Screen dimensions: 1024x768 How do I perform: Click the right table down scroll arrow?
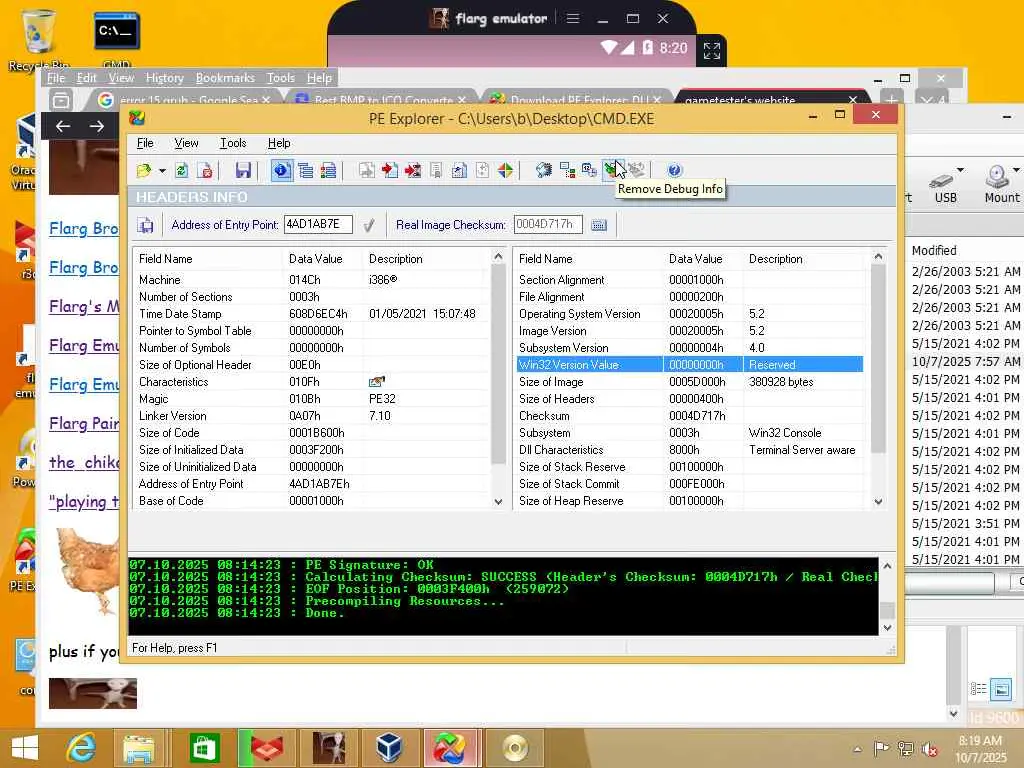point(878,502)
